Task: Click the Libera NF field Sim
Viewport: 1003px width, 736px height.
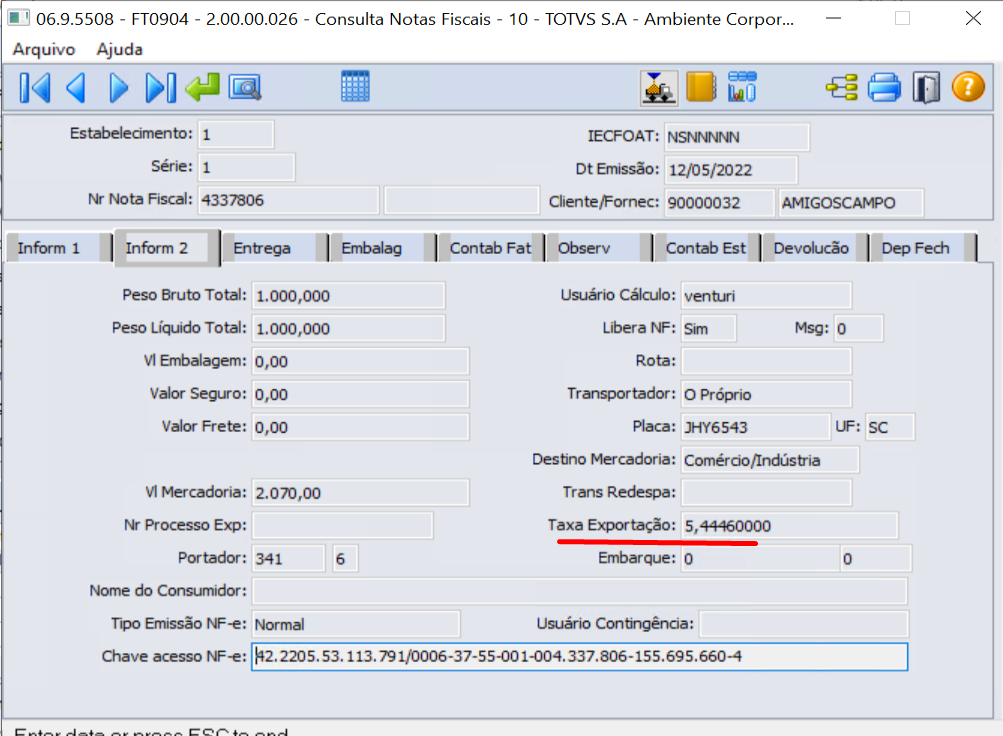Action: (x=709, y=329)
